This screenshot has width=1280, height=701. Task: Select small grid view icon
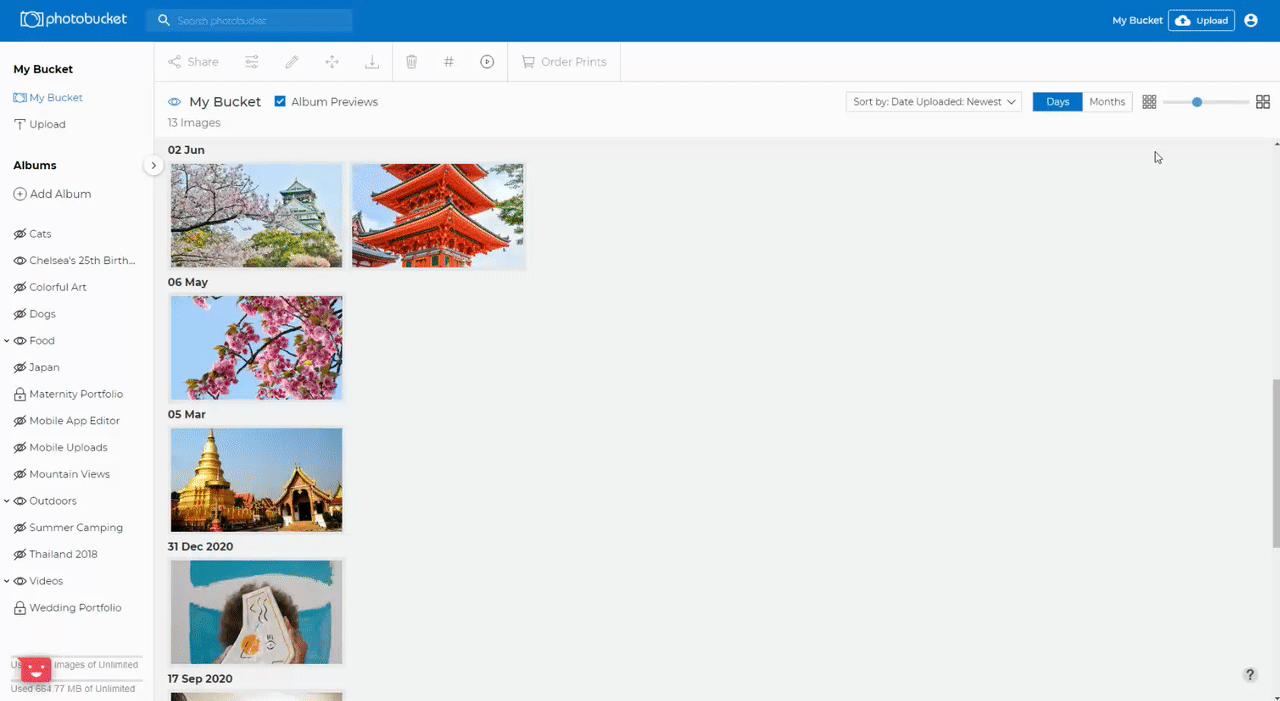1149,102
